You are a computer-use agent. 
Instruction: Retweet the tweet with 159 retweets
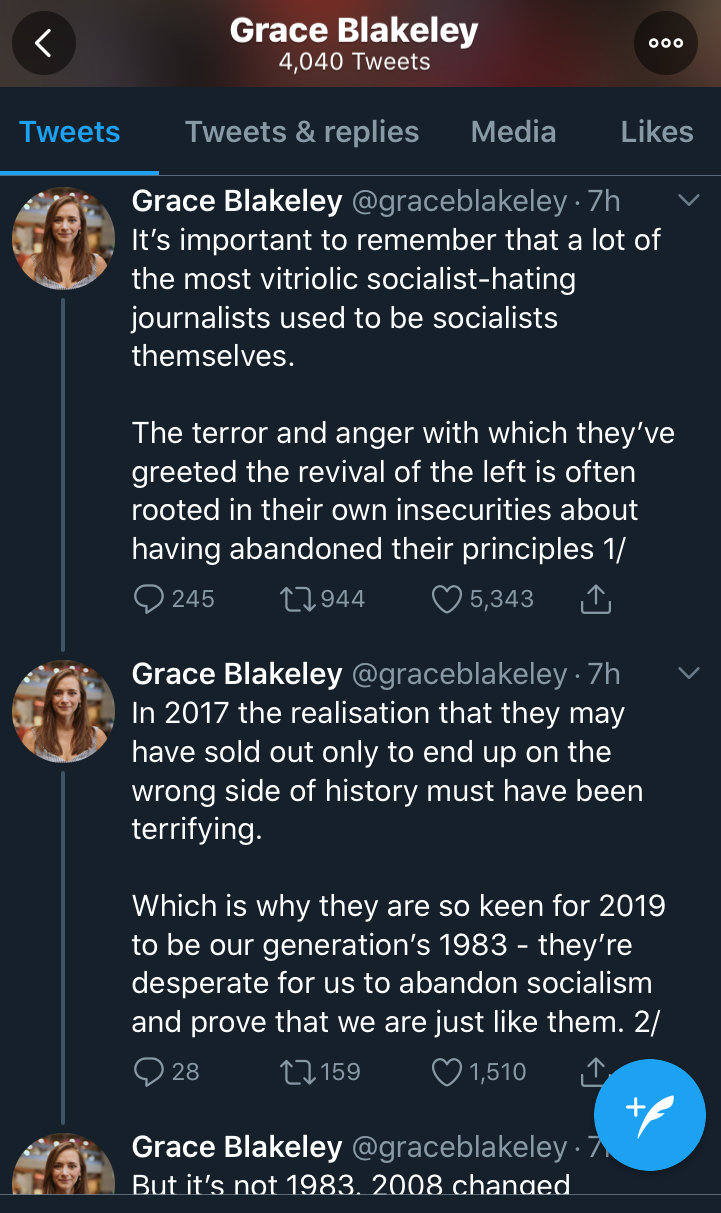click(x=297, y=1072)
